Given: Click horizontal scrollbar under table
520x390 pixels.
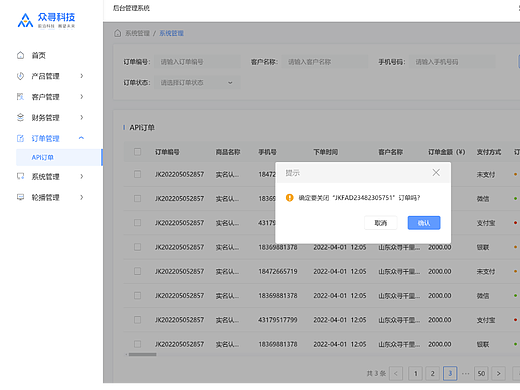Looking at the screenshot, I should tap(142, 354).
